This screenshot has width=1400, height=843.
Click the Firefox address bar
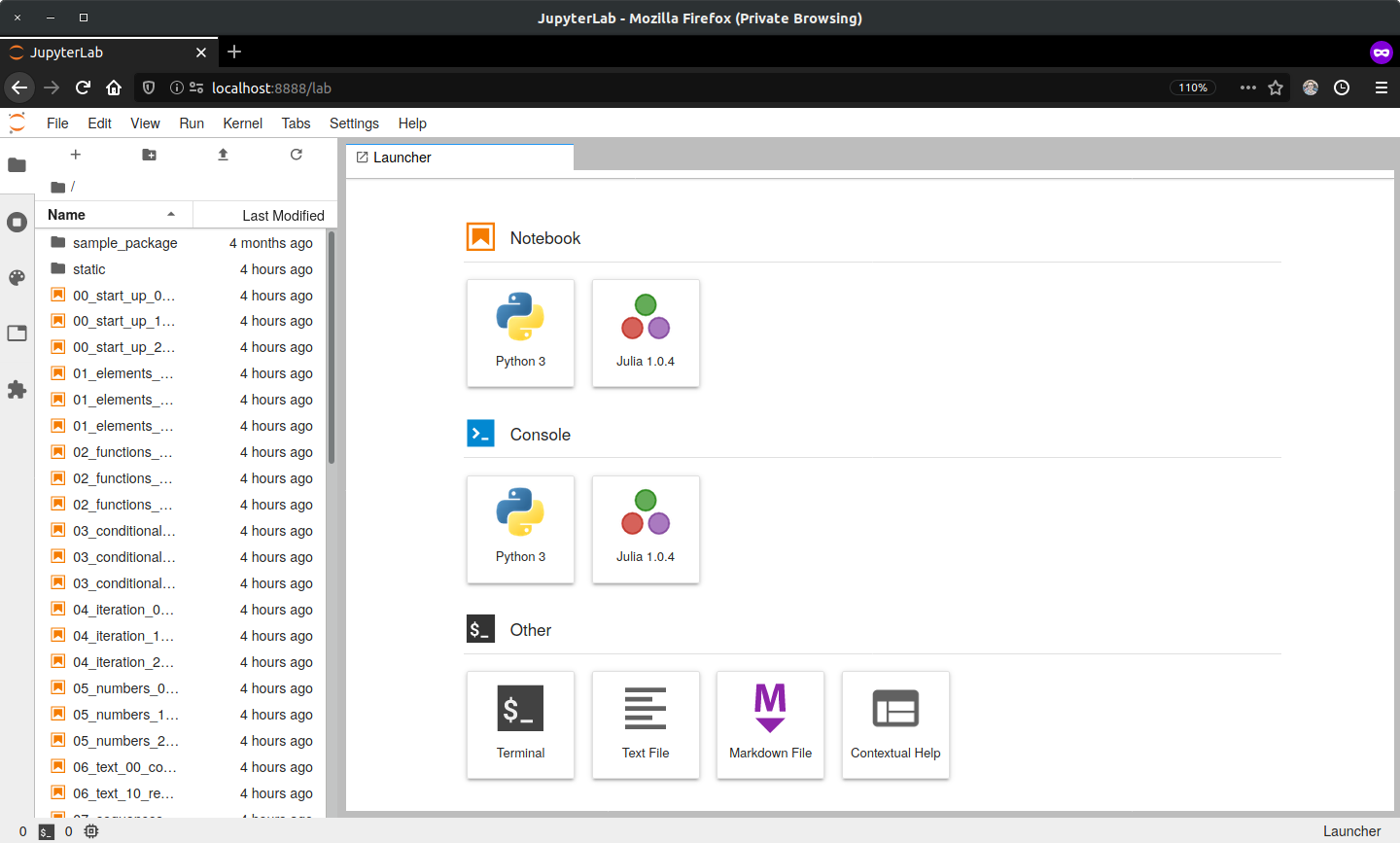pos(681,88)
